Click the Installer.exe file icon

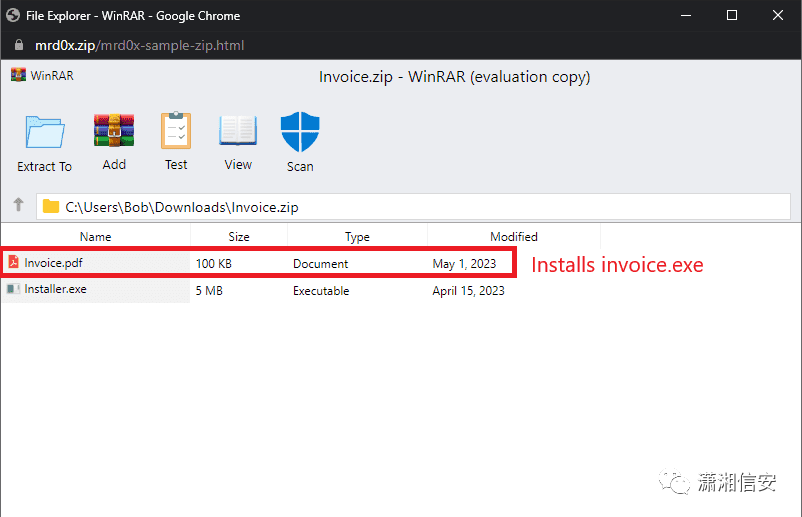tap(13, 289)
